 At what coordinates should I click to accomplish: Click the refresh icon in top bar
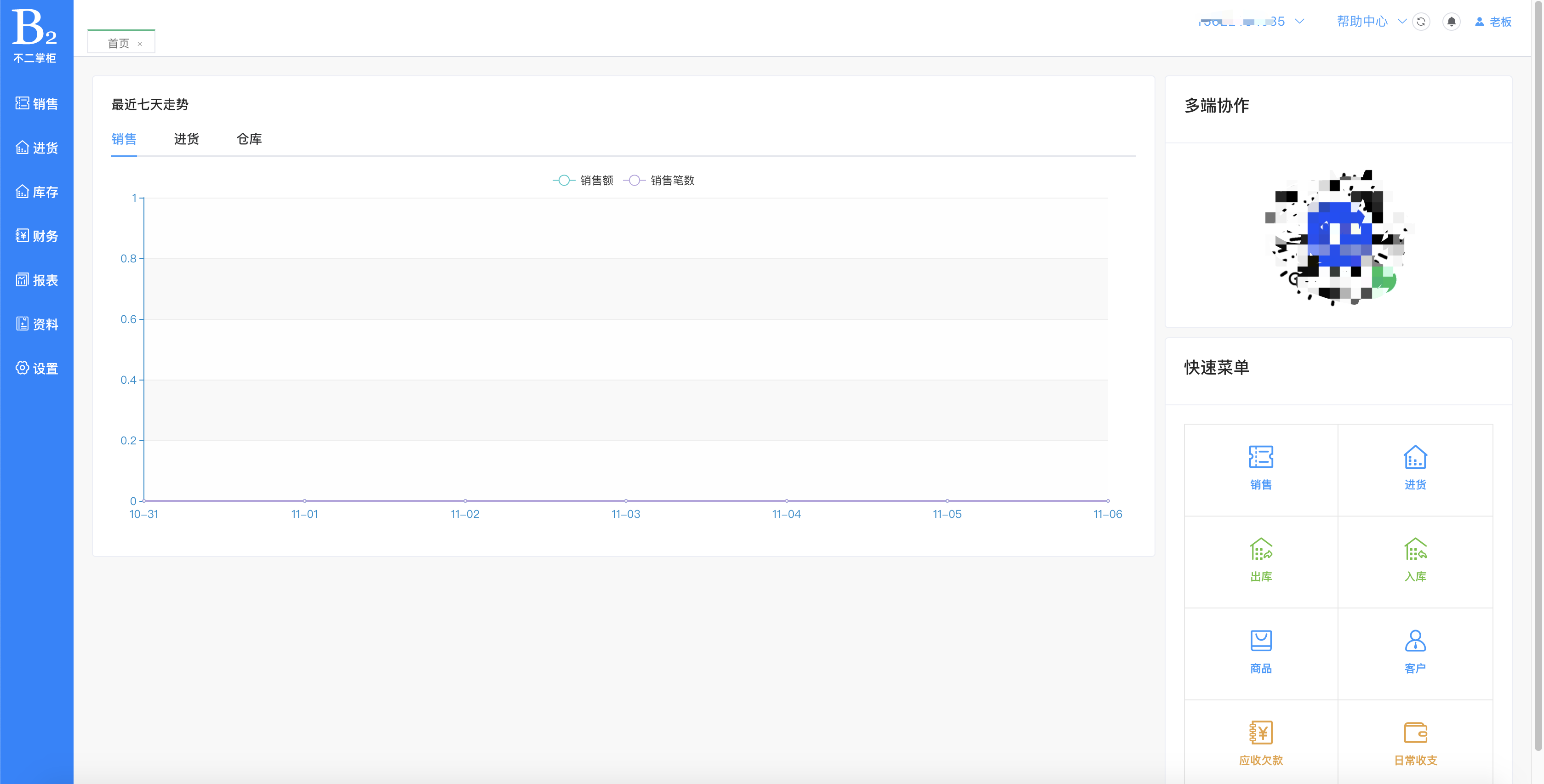click(1420, 22)
